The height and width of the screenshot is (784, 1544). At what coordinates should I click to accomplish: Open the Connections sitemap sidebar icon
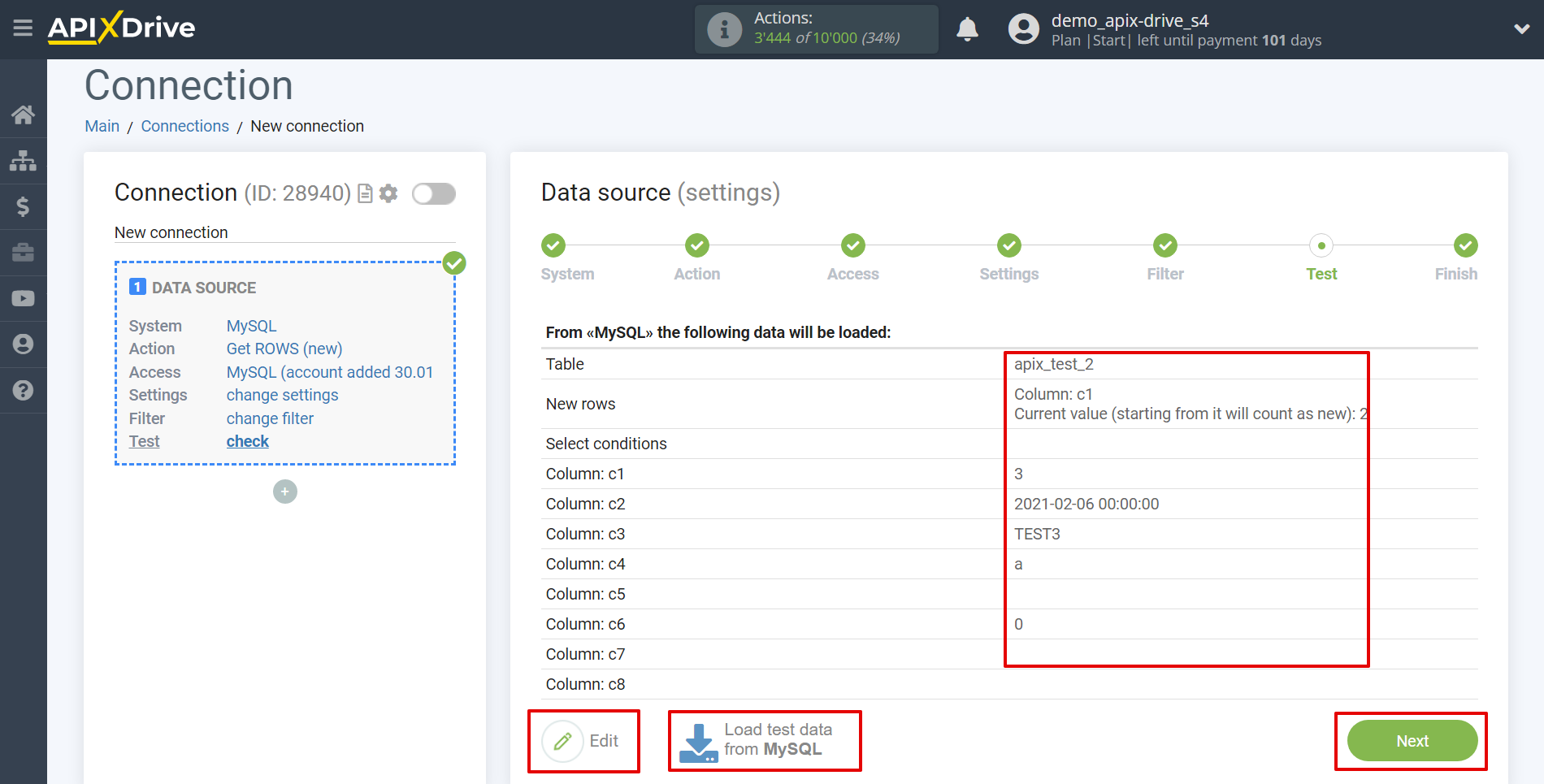[x=23, y=161]
